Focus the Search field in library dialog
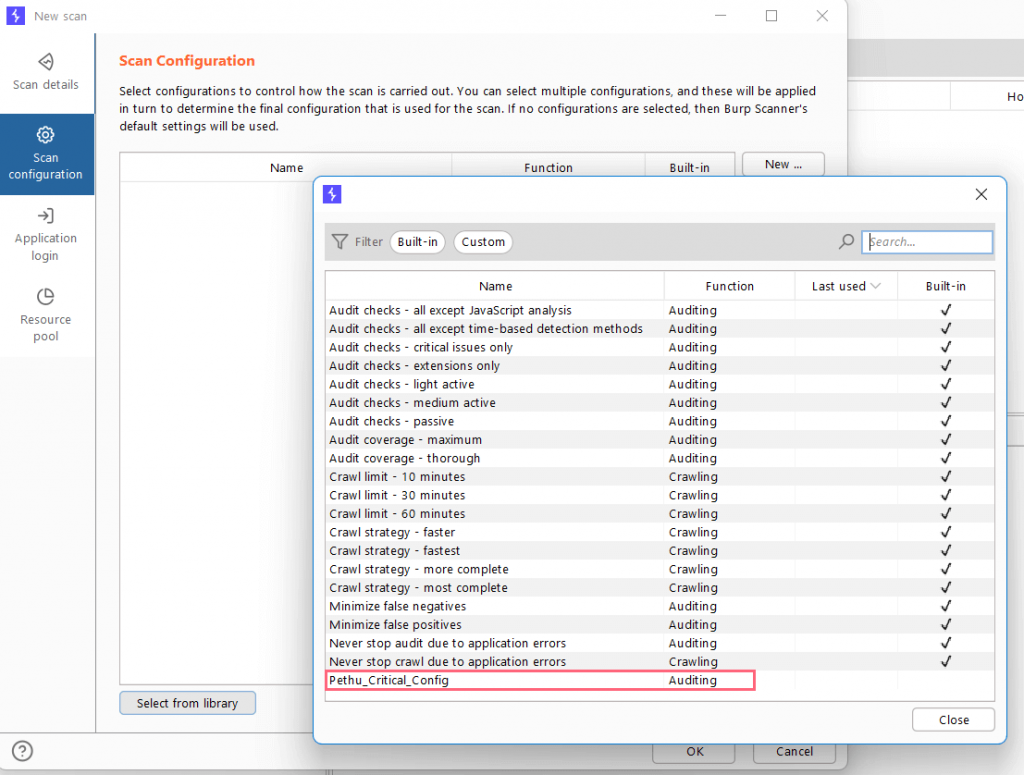 (927, 242)
